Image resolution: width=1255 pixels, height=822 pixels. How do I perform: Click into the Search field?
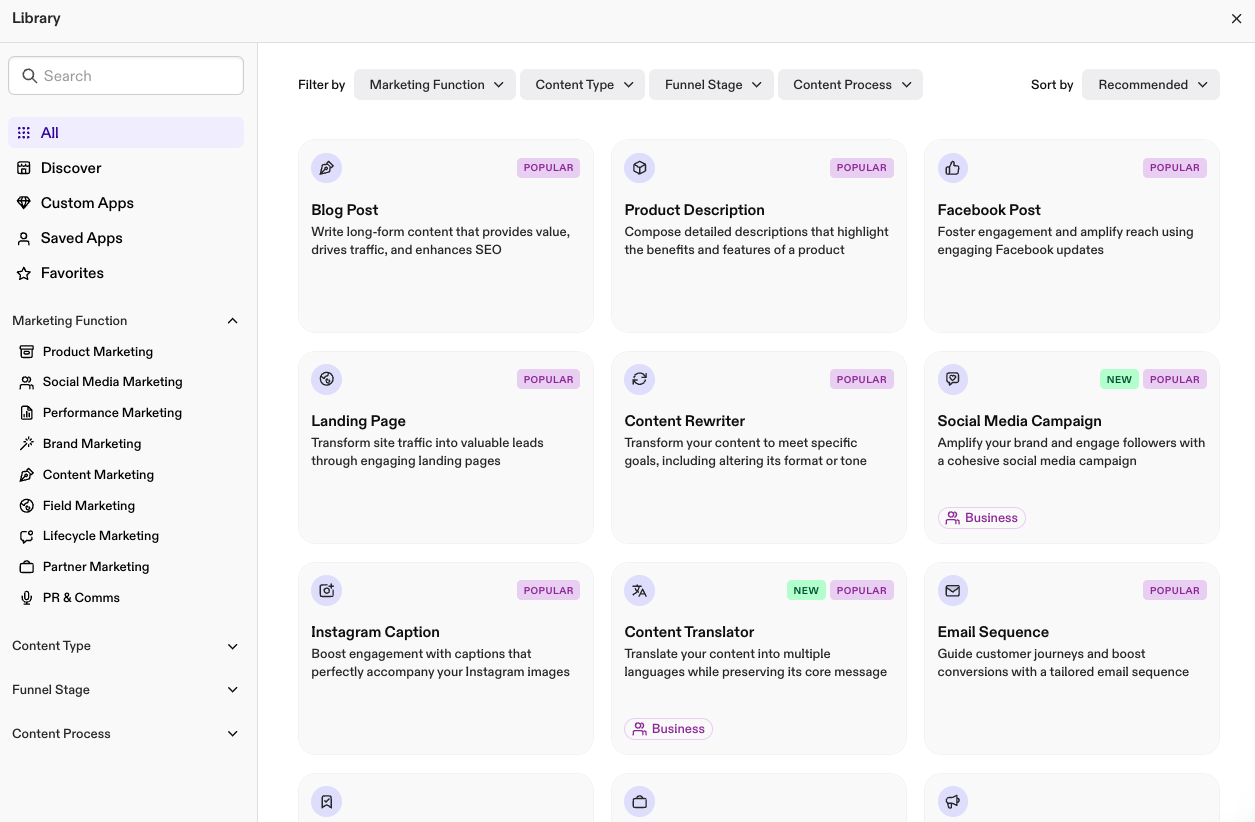click(x=126, y=76)
